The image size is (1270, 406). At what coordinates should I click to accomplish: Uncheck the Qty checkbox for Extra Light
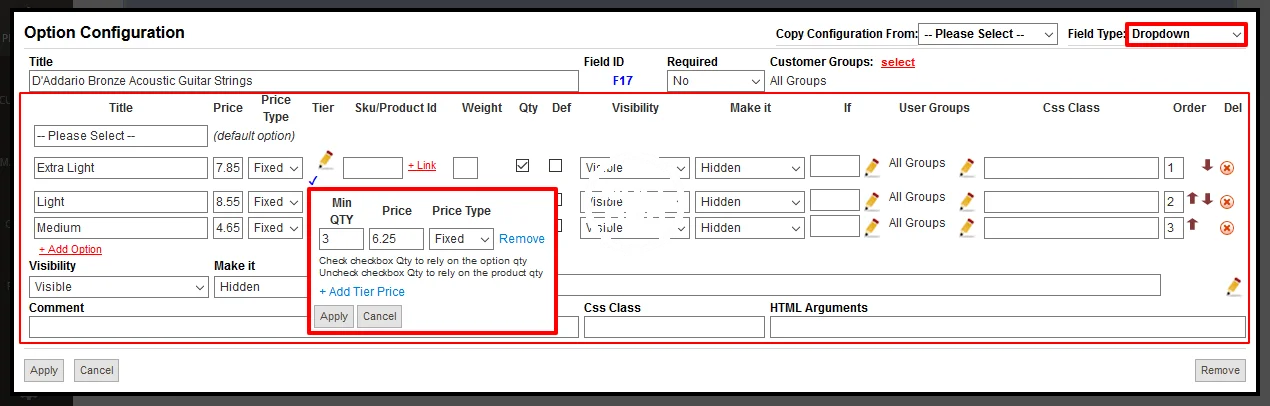click(522, 166)
